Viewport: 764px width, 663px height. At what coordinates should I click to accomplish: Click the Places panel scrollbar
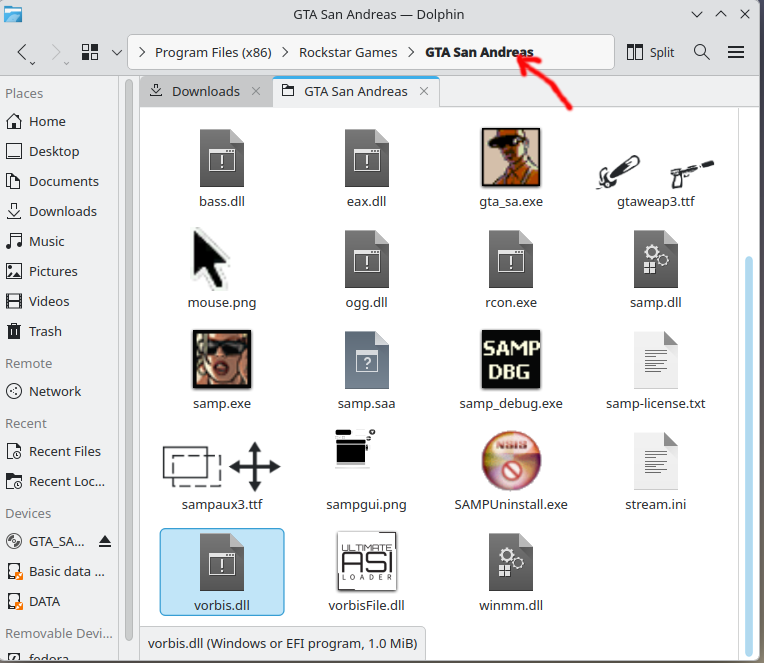tap(129, 360)
